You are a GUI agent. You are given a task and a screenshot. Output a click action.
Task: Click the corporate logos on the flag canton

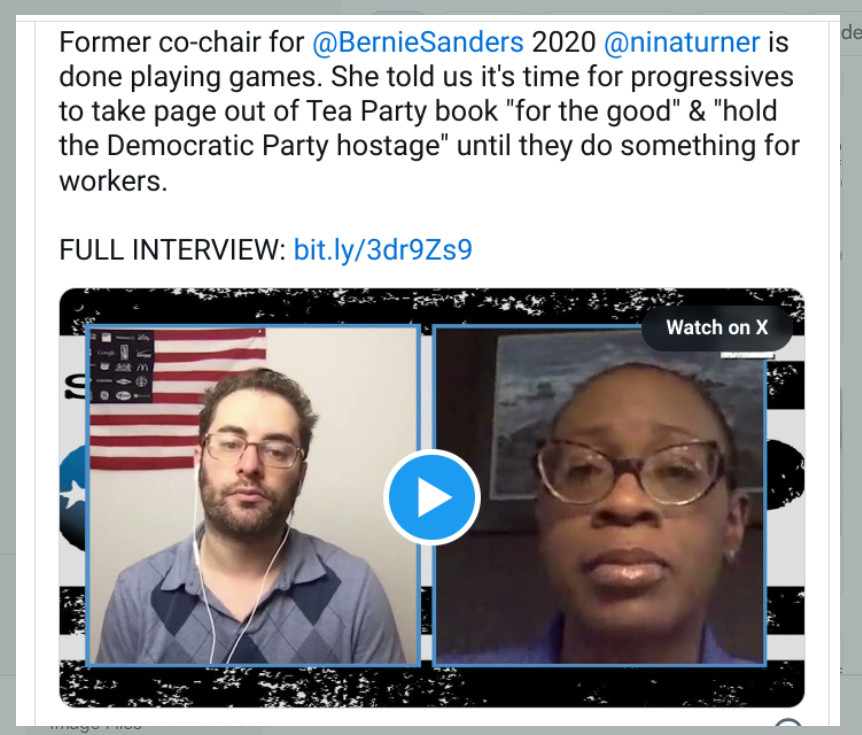[121, 366]
